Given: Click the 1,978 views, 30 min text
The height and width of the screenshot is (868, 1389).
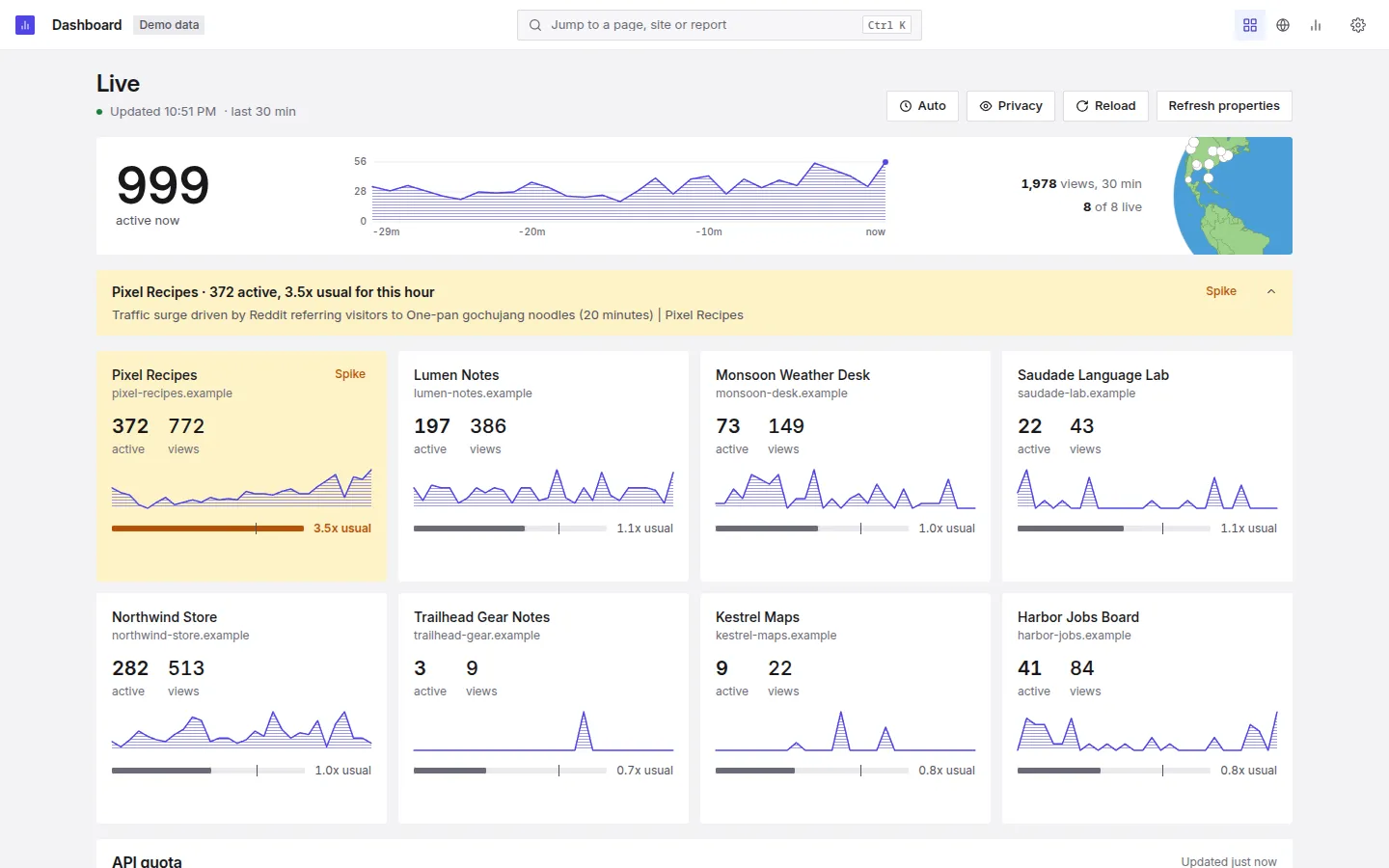Looking at the screenshot, I should (x=1081, y=184).
